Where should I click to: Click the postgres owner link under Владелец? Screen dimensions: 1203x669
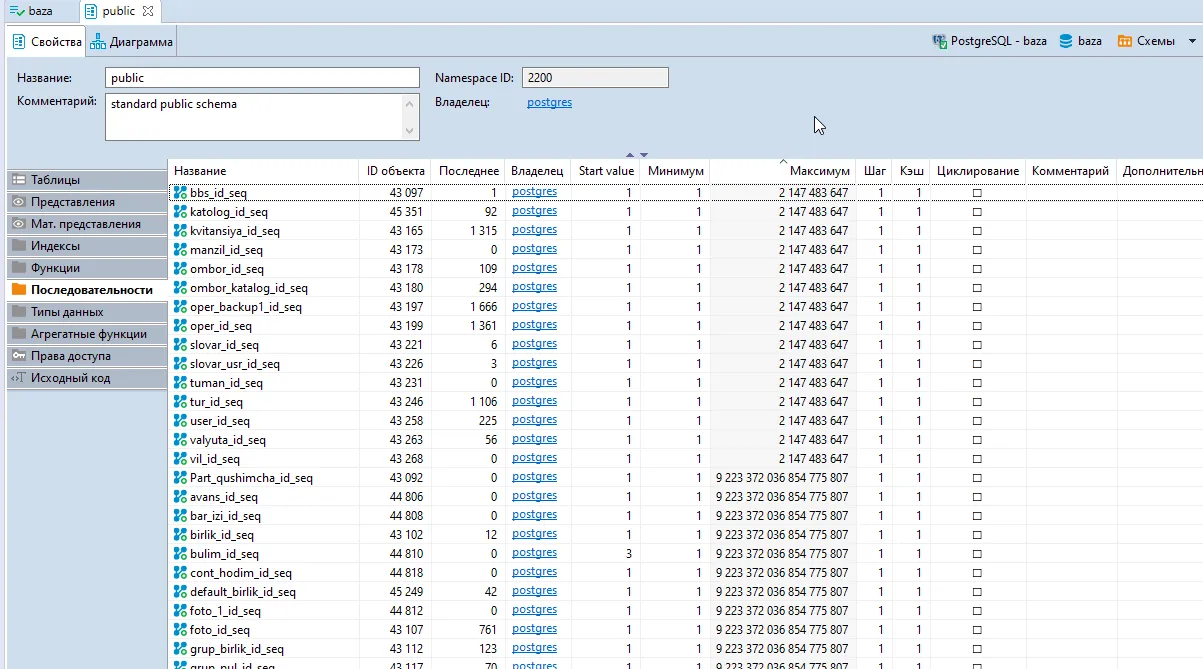click(549, 102)
